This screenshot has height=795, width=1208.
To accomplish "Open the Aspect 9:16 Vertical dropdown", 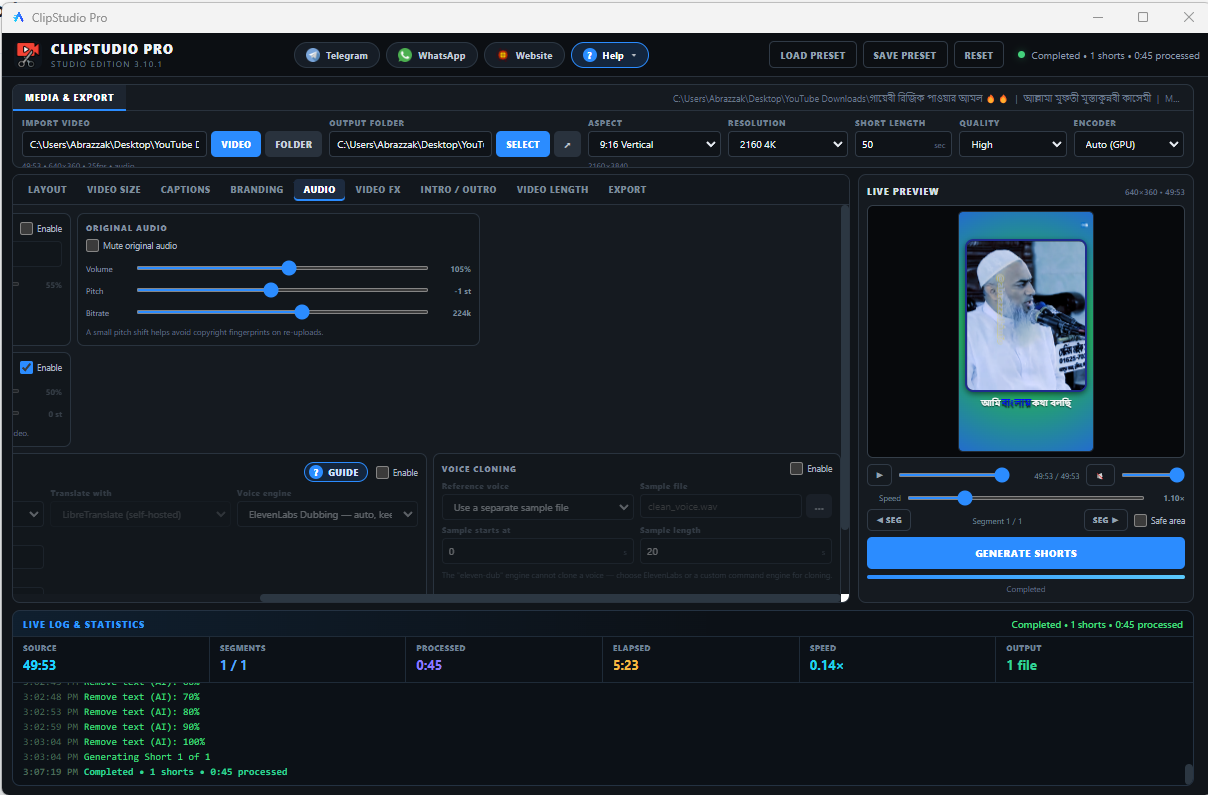I will pos(654,144).
